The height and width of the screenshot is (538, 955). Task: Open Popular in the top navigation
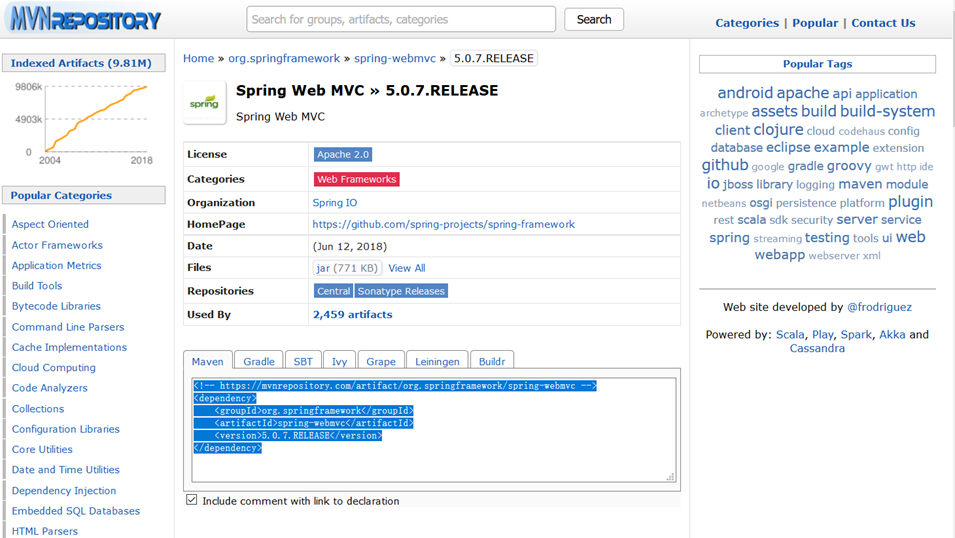click(815, 23)
